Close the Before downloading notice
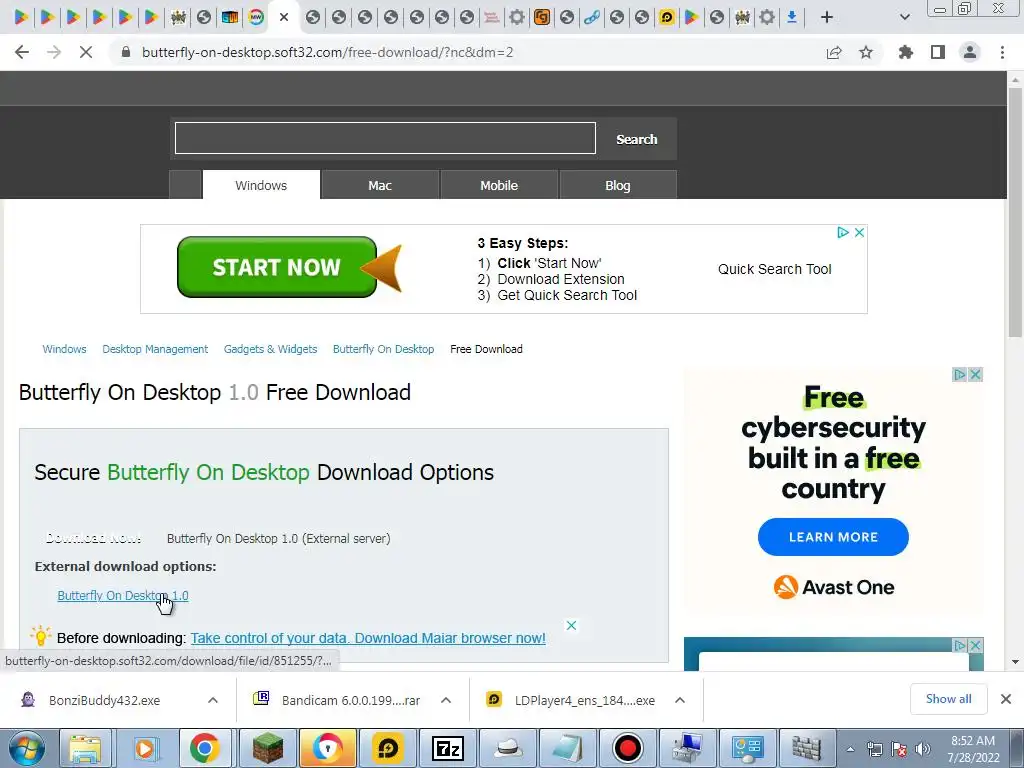Image resolution: width=1024 pixels, height=768 pixels. [571, 626]
